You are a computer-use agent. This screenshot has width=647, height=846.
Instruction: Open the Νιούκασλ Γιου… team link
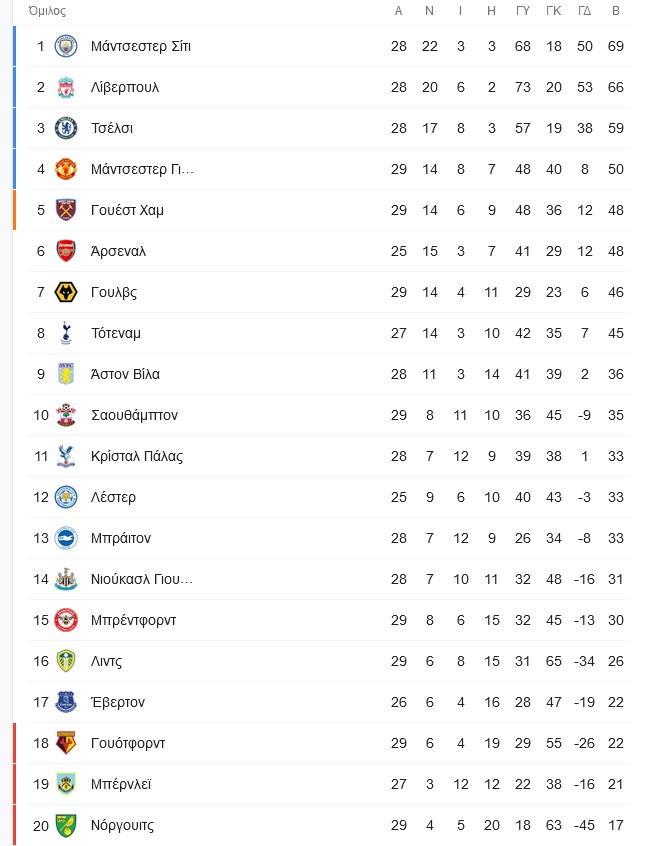coord(141,579)
